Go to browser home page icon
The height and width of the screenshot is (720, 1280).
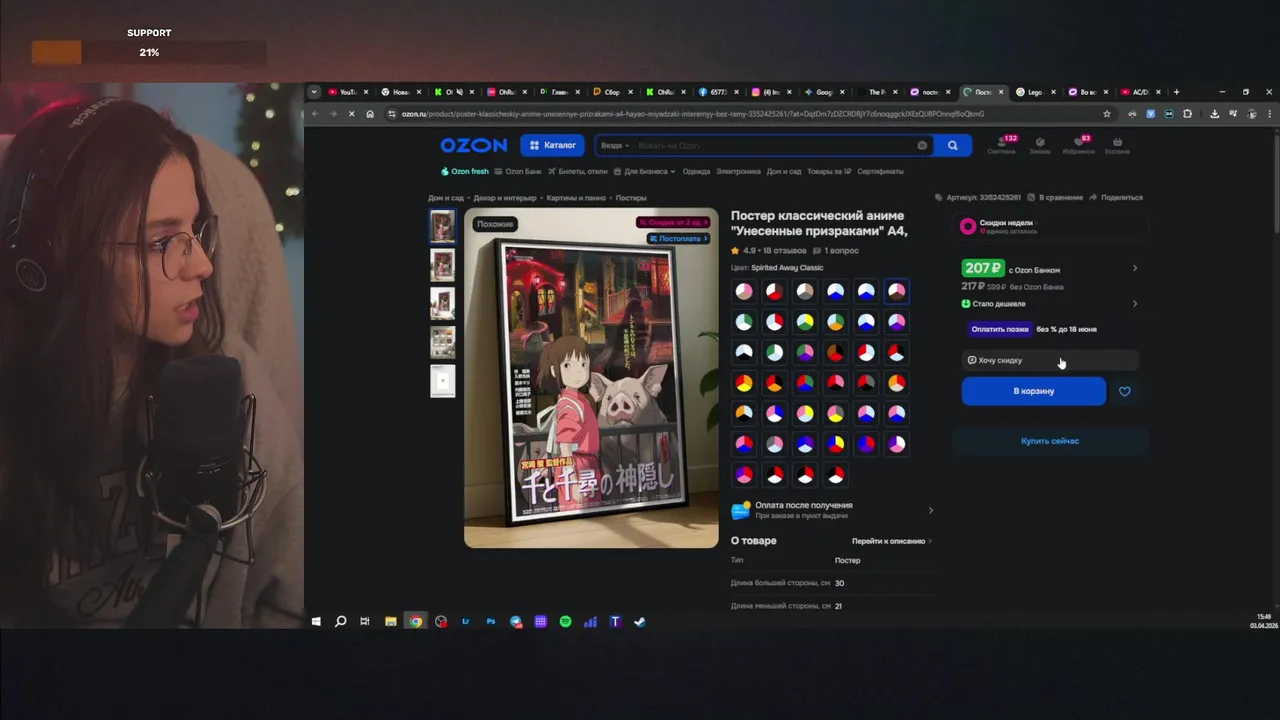[370, 114]
